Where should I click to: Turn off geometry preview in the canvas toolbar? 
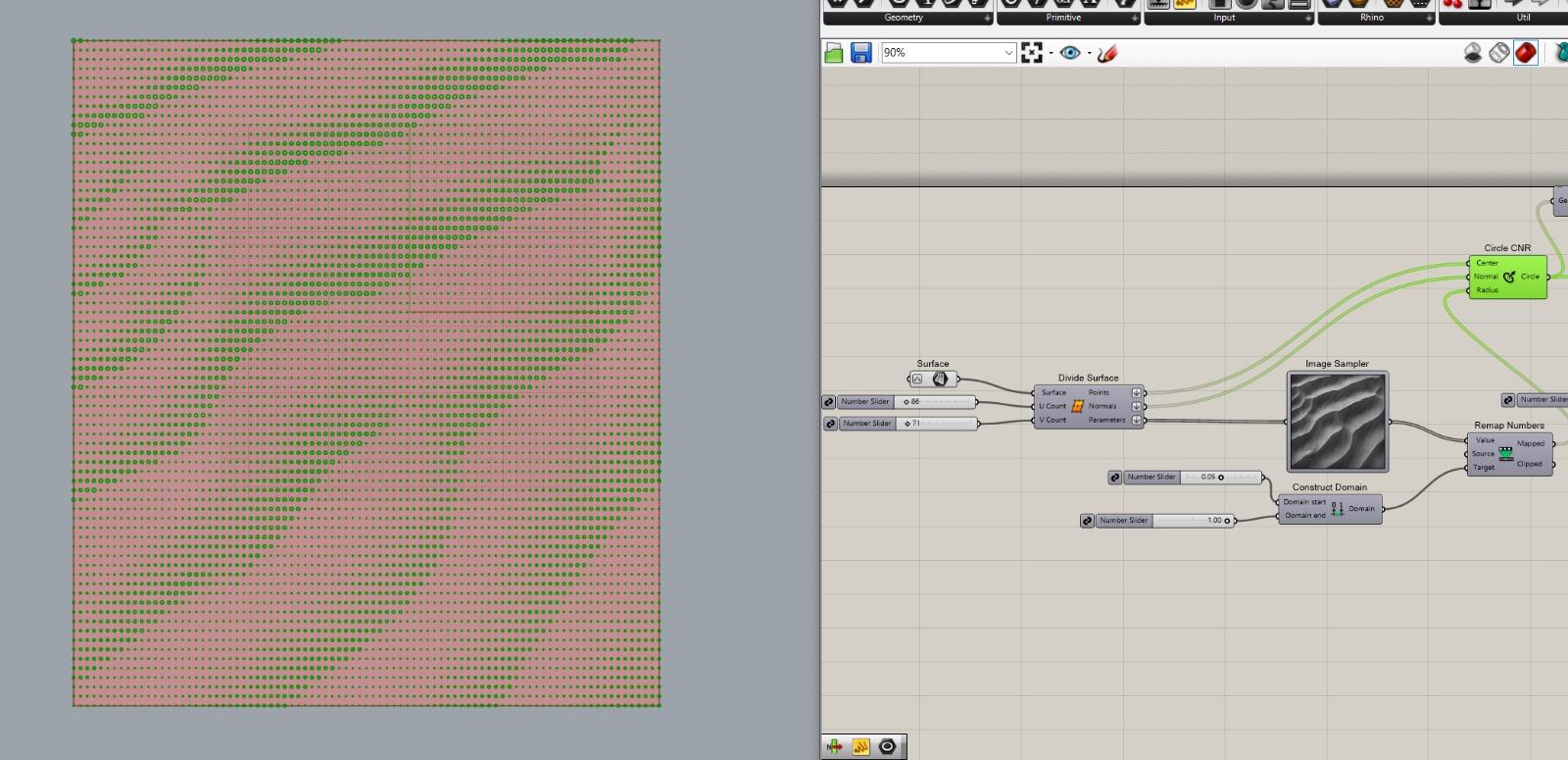tap(1473, 53)
